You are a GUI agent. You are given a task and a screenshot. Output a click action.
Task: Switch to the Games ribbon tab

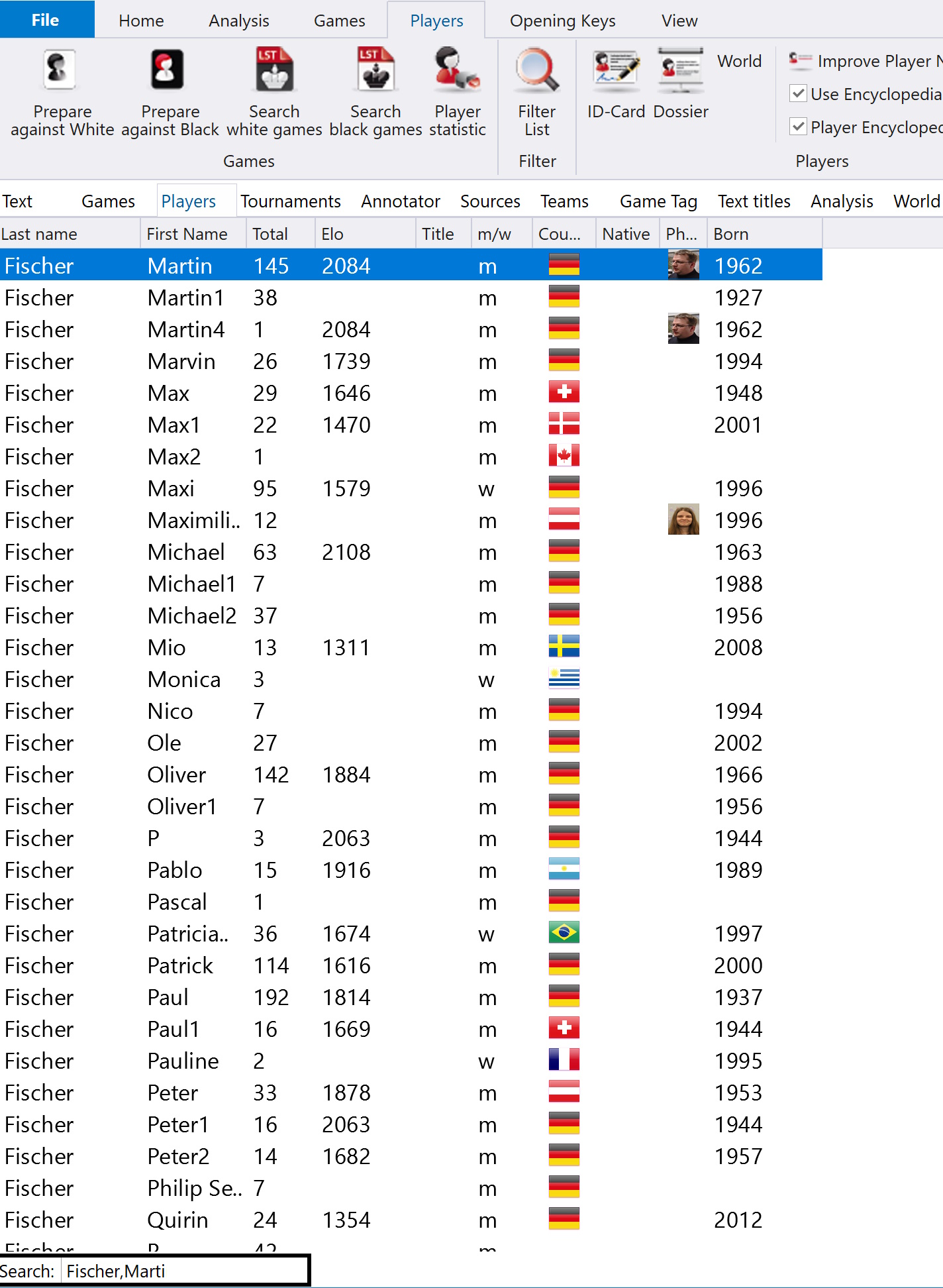pyautogui.click(x=339, y=21)
